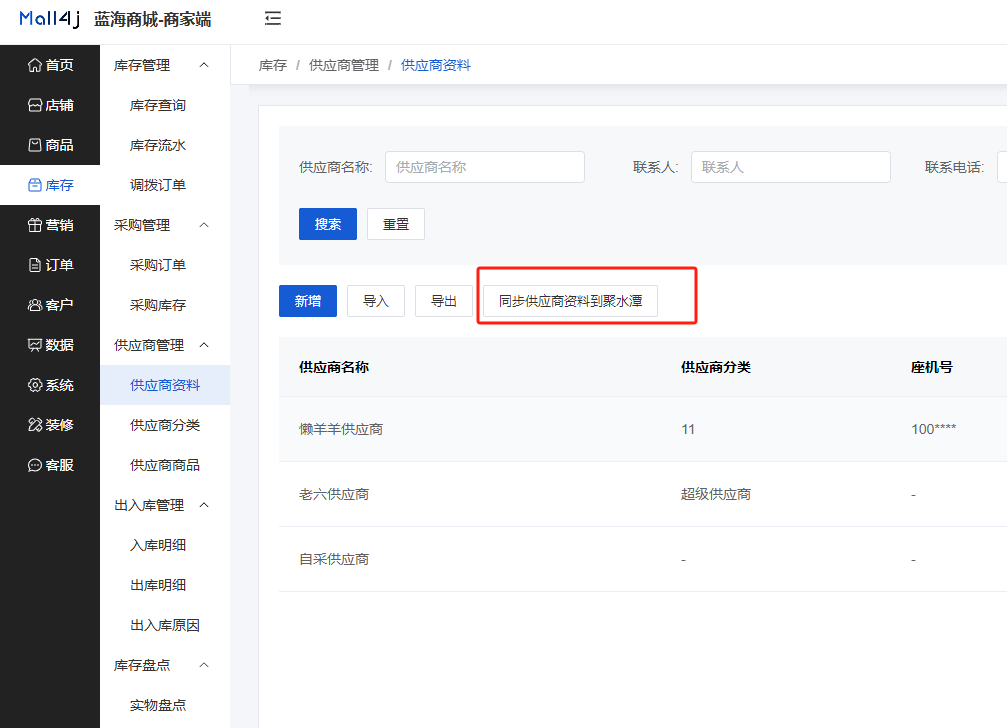Viewport: 1007px width, 728px height.
Task: Click the blue 搜索 button
Action: pyautogui.click(x=328, y=224)
